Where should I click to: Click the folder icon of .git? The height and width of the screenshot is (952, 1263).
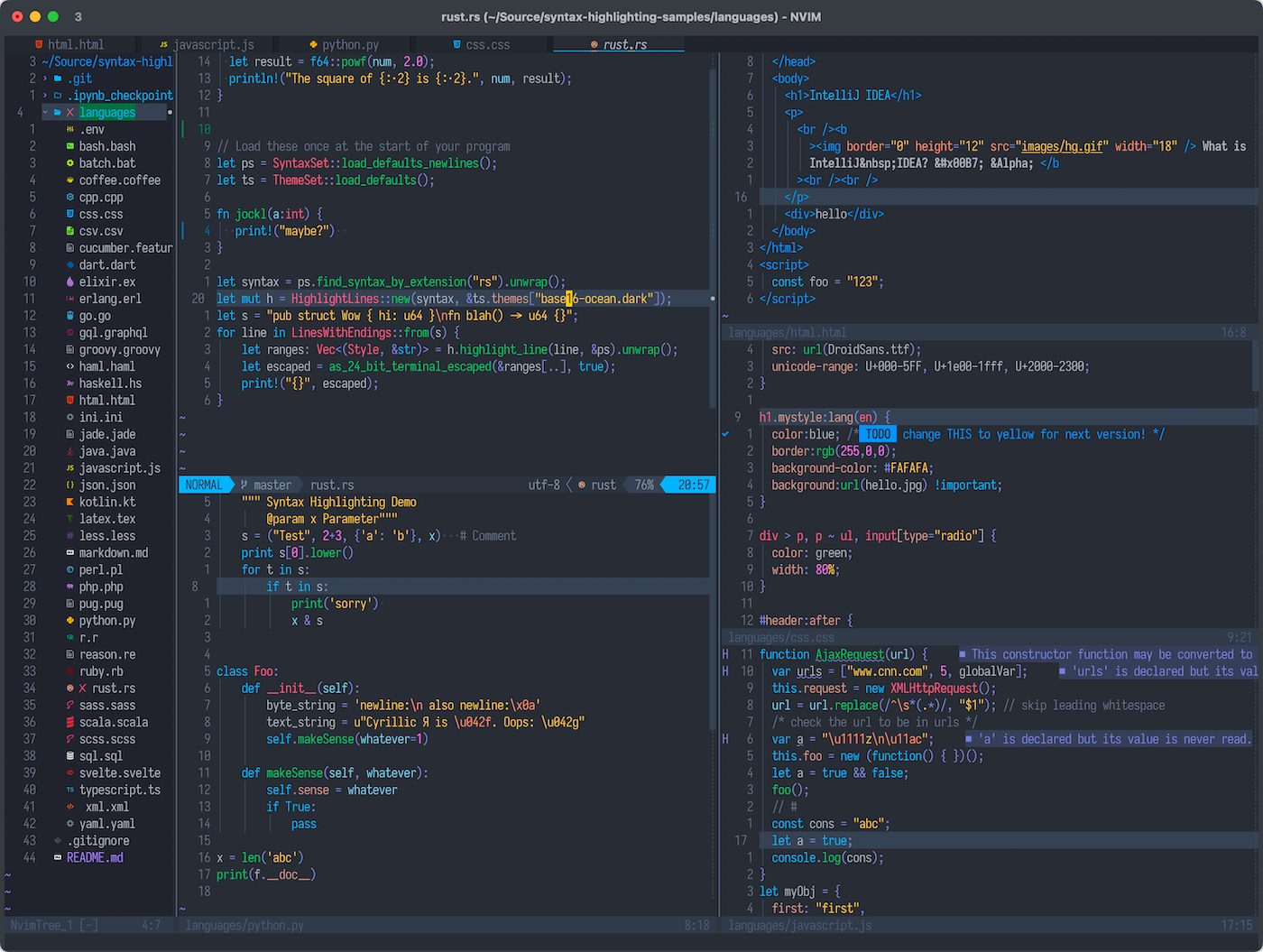click(58, 79)
